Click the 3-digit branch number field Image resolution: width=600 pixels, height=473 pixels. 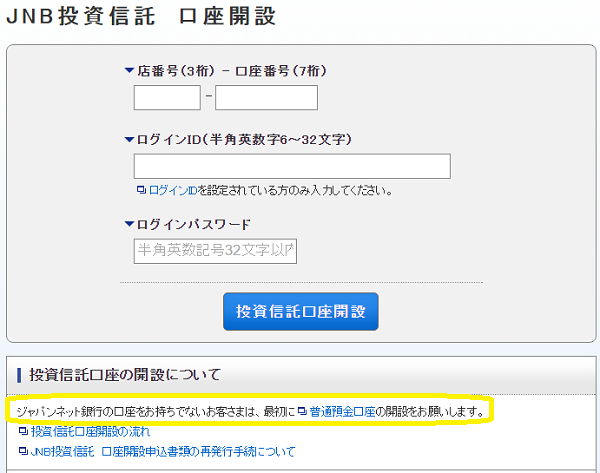[167, 98]
